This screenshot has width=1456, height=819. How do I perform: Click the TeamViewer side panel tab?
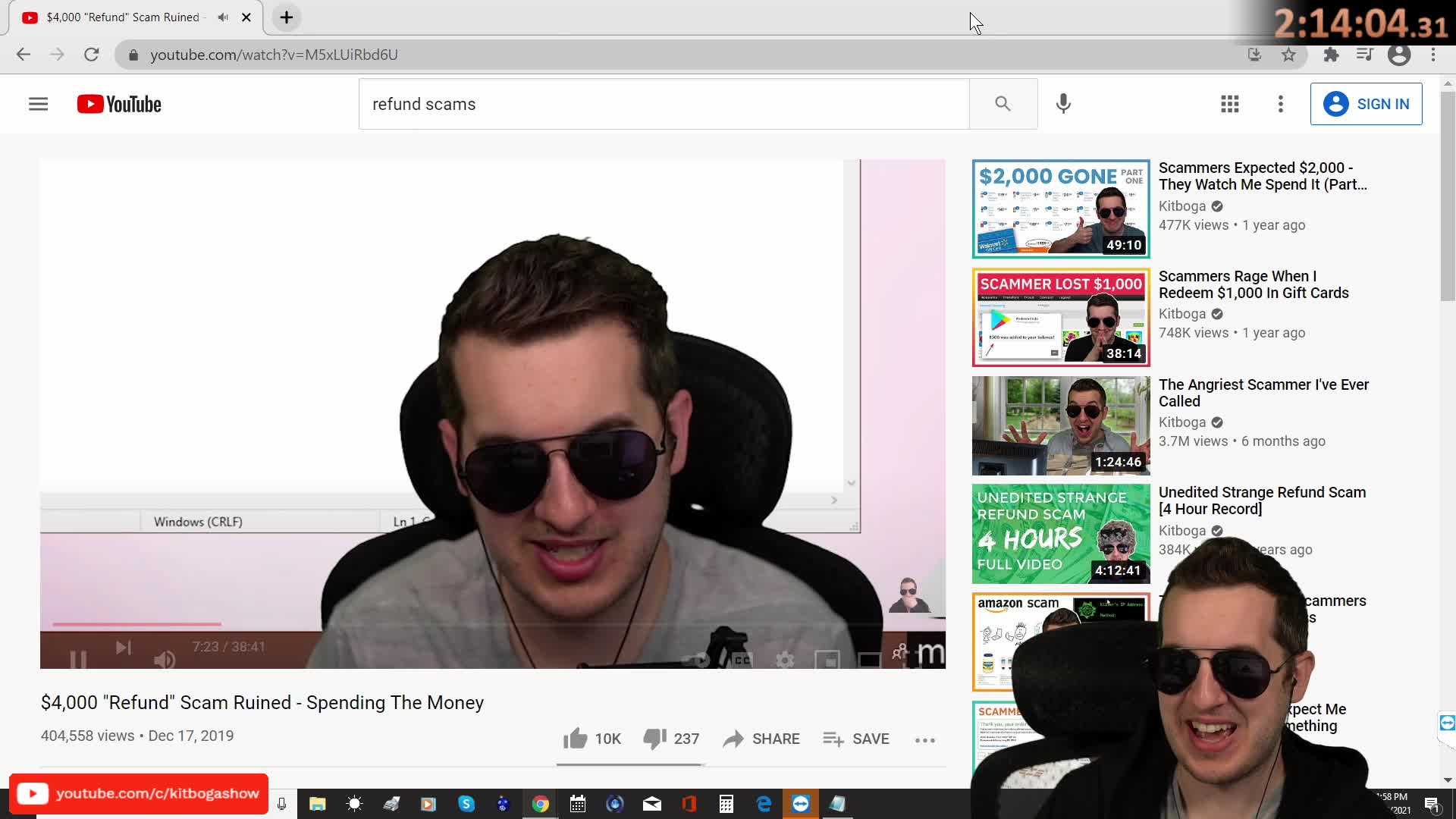(1447, 722)
